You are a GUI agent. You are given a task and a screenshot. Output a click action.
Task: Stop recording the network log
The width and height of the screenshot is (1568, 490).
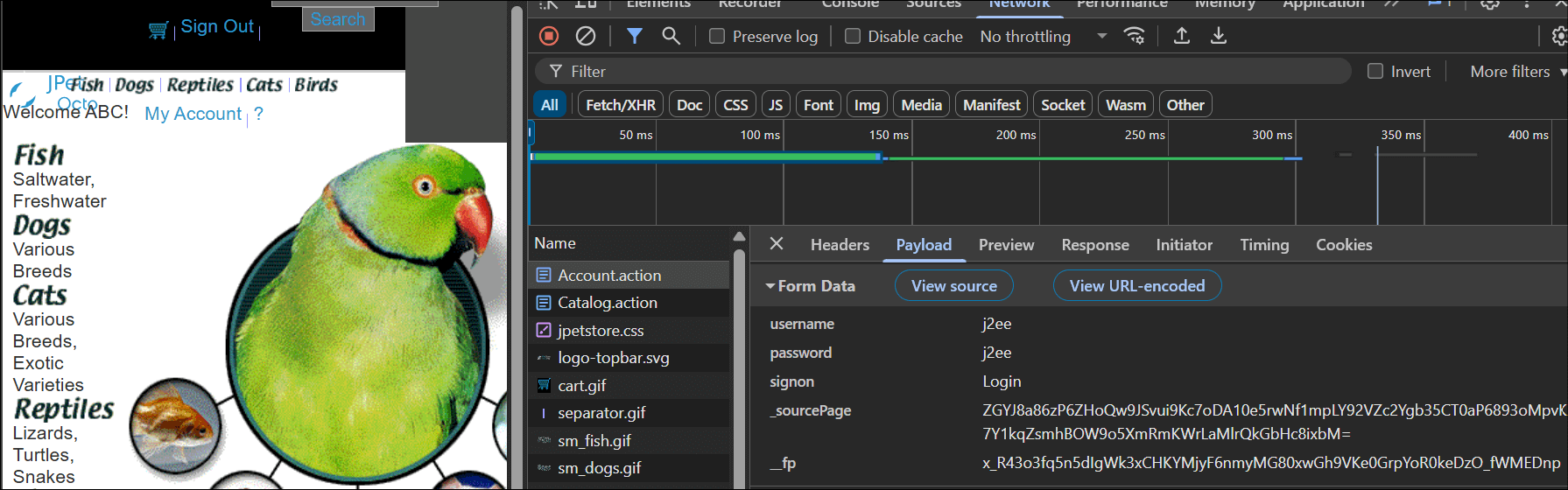pos(549,36)
